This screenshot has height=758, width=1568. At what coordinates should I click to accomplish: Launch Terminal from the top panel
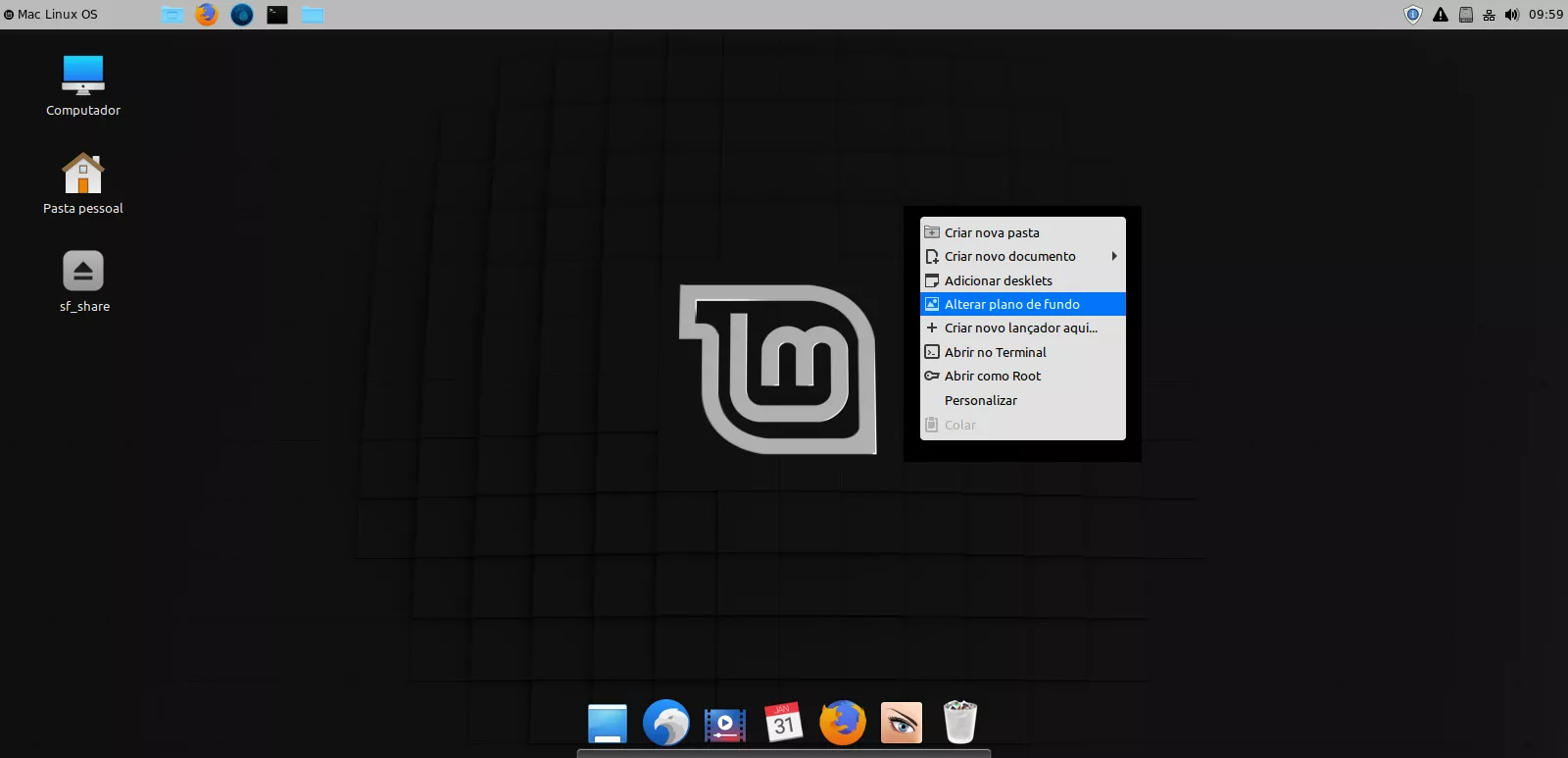point(277,15)
